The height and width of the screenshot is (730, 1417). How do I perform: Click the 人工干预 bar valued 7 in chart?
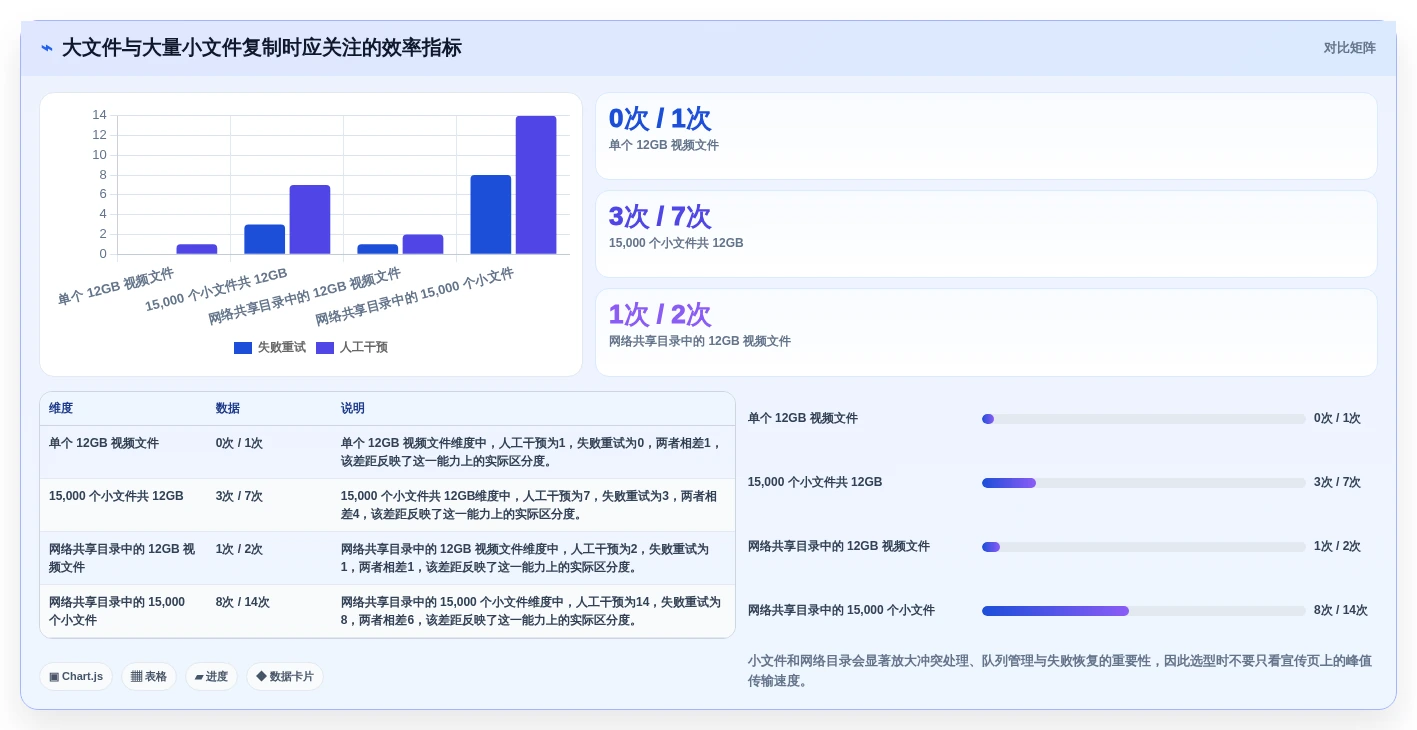point(310,220)
